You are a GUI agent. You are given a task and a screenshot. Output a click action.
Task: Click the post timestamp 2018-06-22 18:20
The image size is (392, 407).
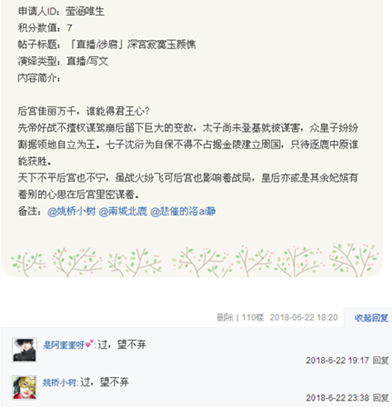304,317
